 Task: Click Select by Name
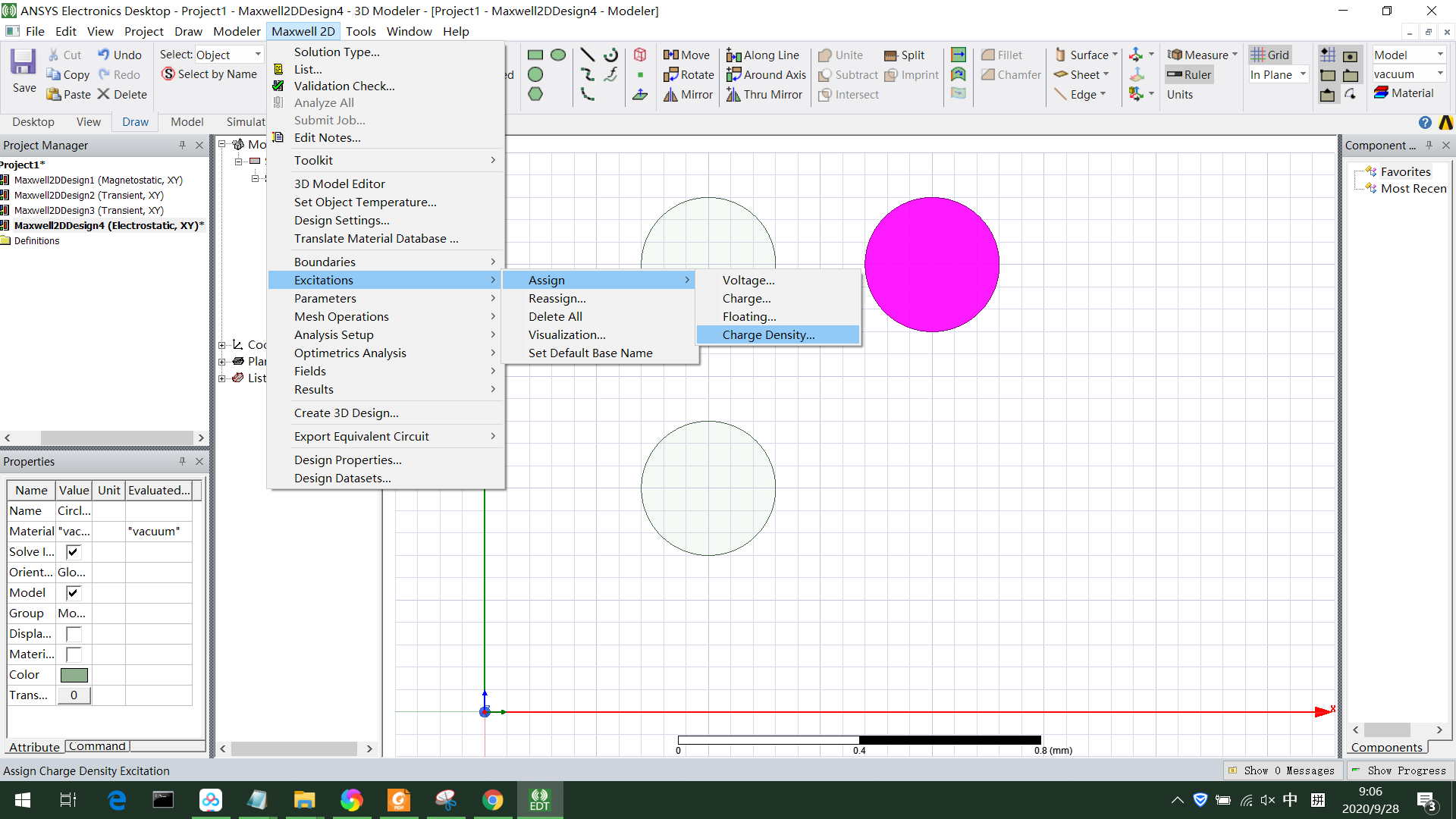(209, 74)
